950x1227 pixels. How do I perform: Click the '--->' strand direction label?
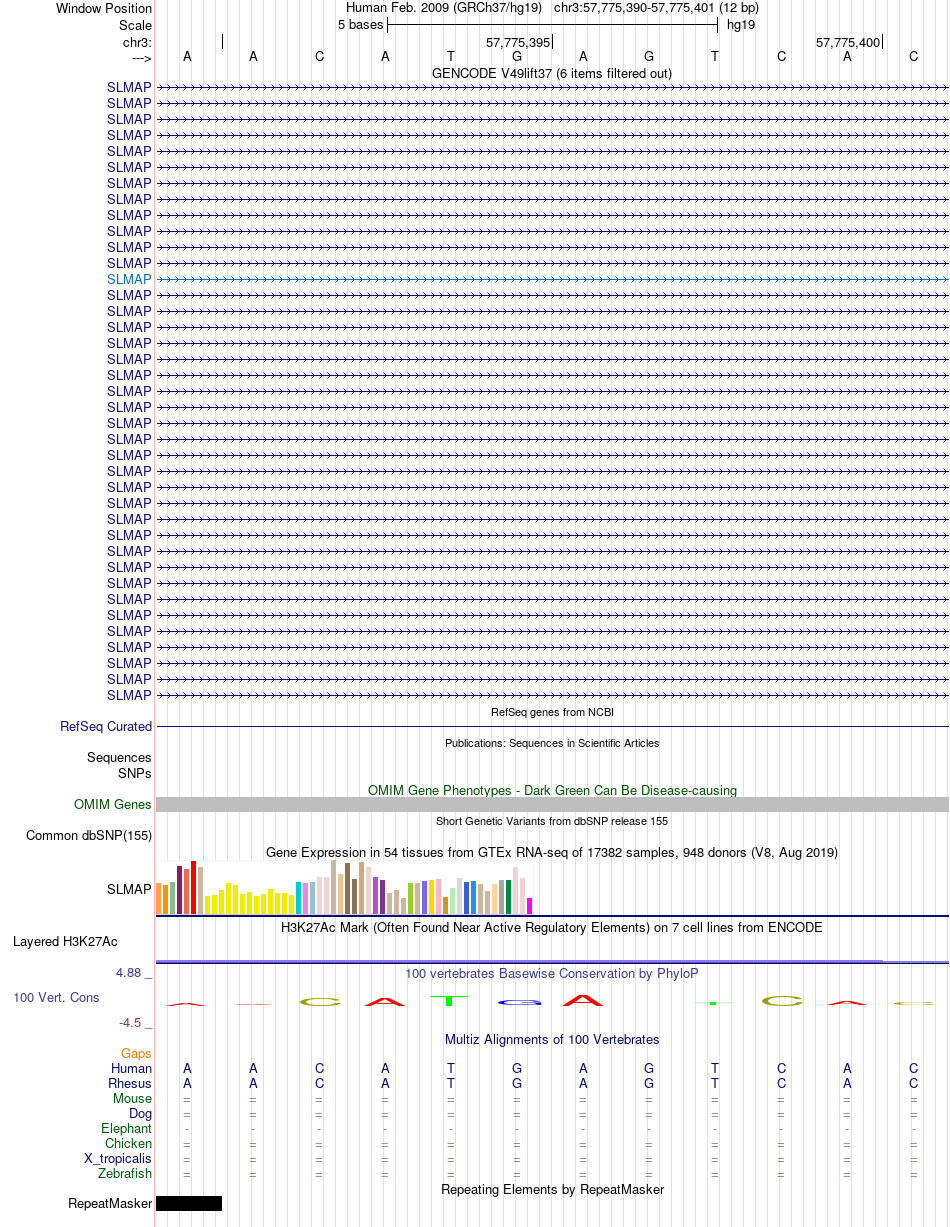pyautogui.click(x=141, y=58)
